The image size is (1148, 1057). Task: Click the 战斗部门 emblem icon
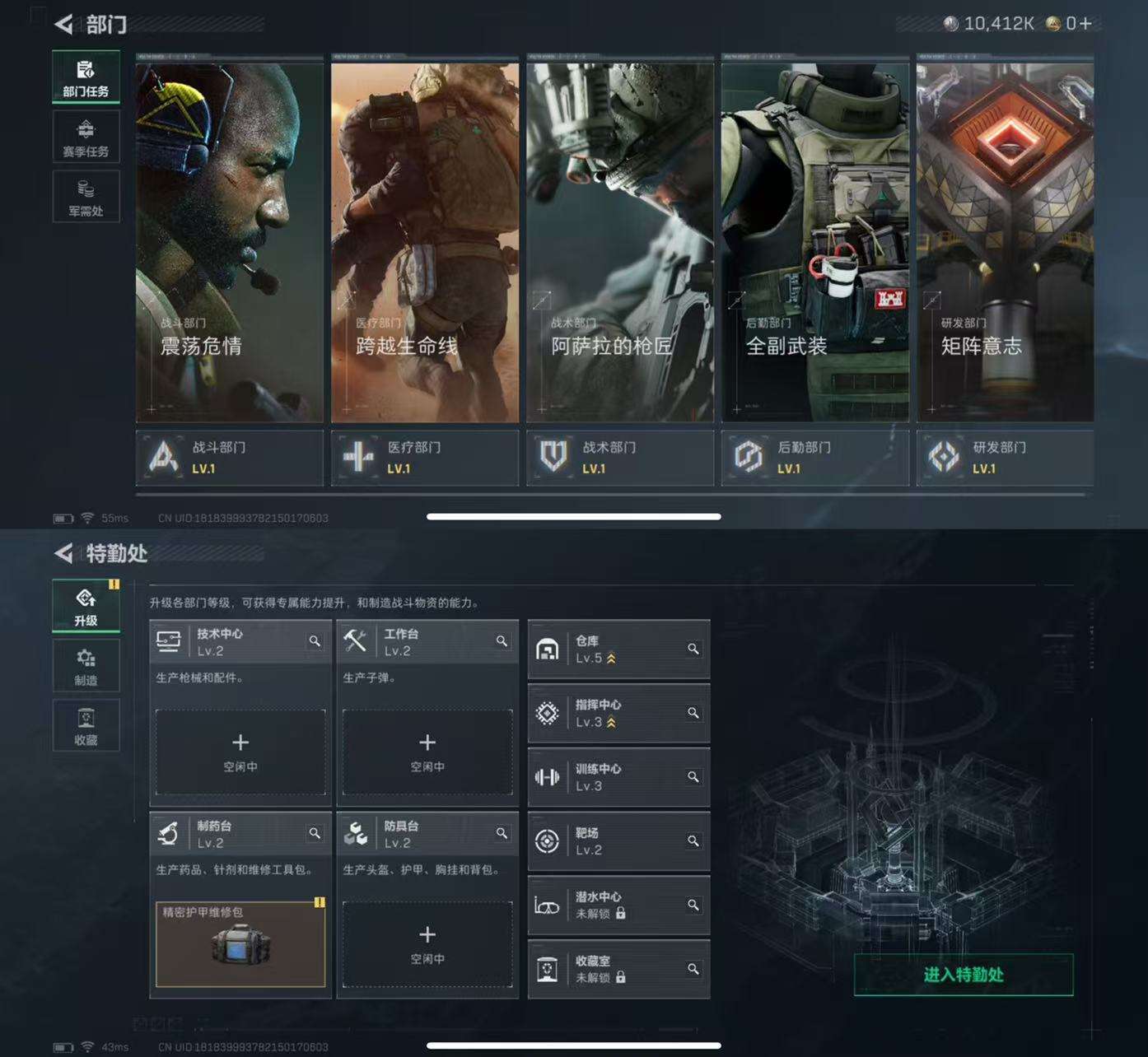click(163, 457)
